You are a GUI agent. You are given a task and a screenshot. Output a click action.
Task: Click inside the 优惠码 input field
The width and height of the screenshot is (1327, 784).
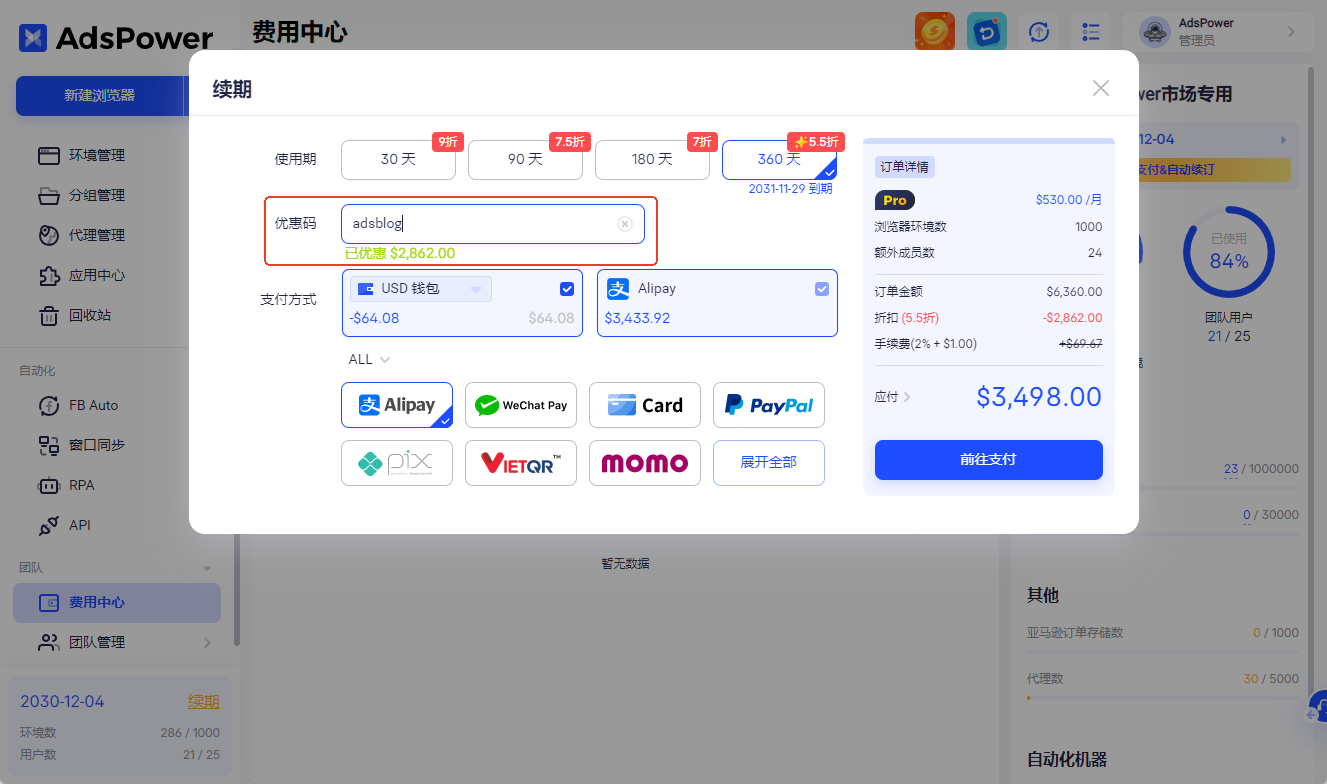(x=493, y=224)
